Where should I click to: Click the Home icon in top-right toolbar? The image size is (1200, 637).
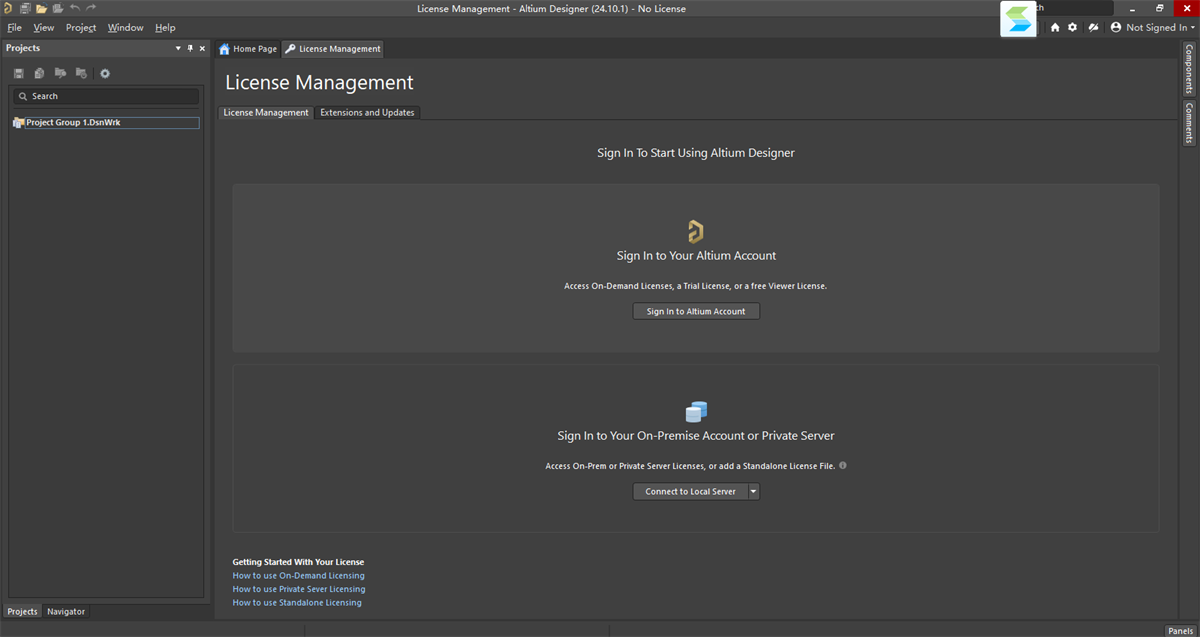pyautogui.click(x=1055, y=27)
